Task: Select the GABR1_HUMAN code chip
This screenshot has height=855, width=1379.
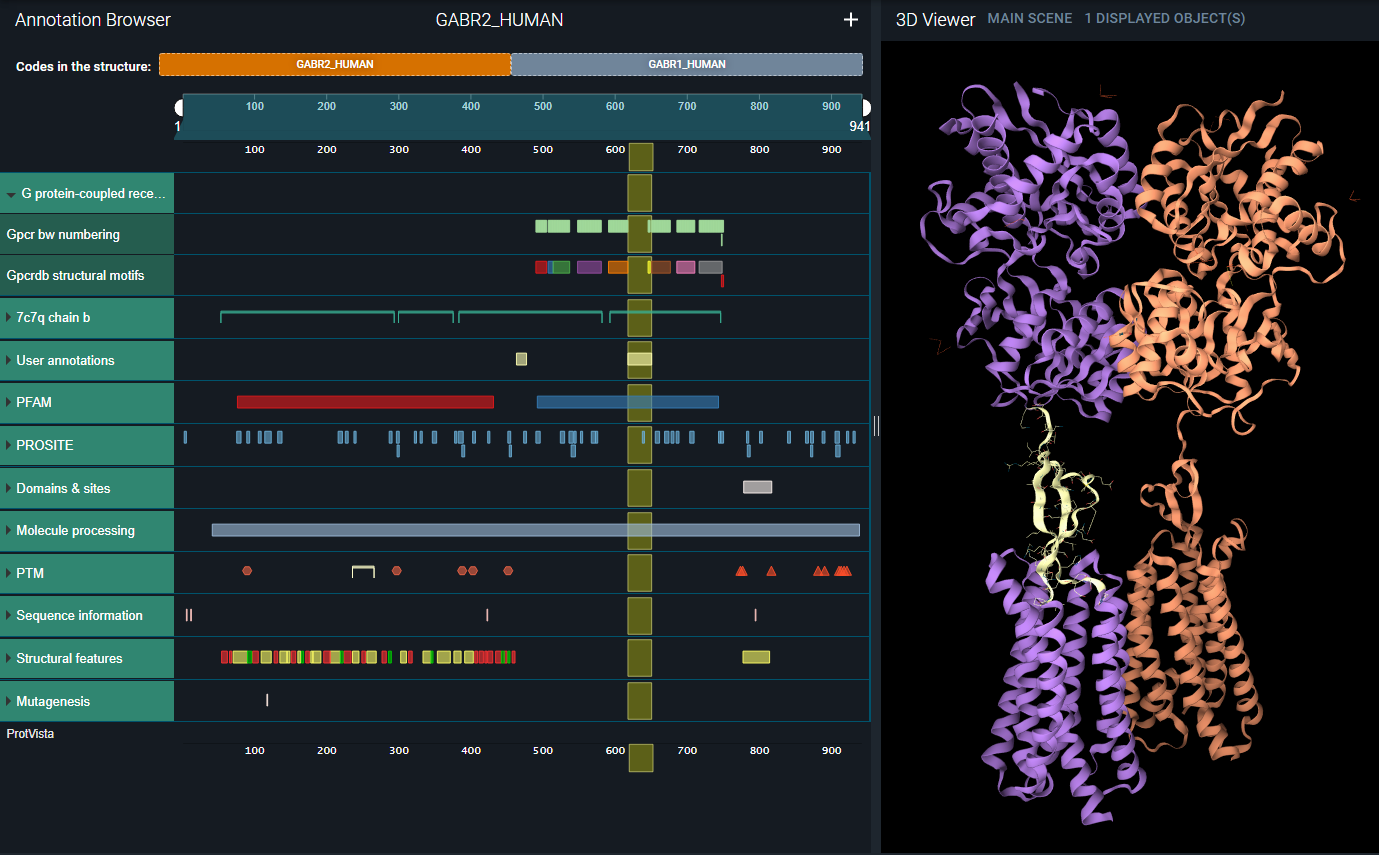Action: [687, 64]
